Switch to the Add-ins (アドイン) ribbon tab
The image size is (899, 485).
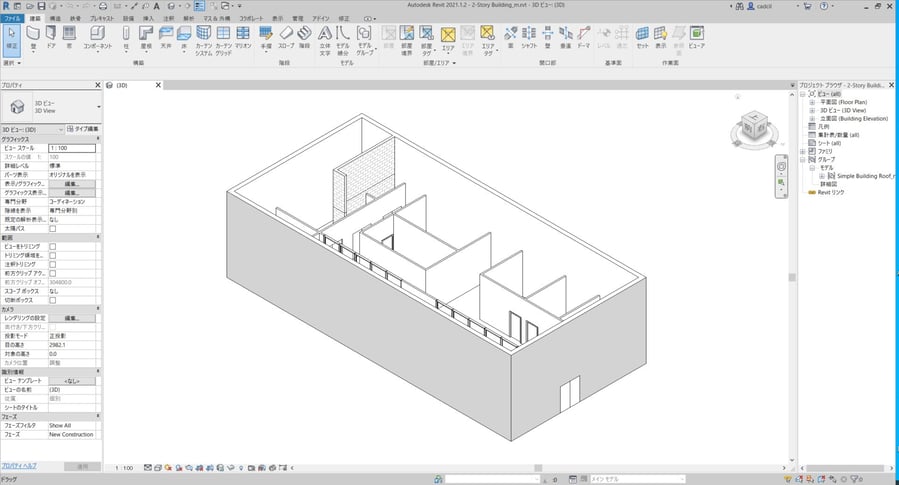pos(320,18)
